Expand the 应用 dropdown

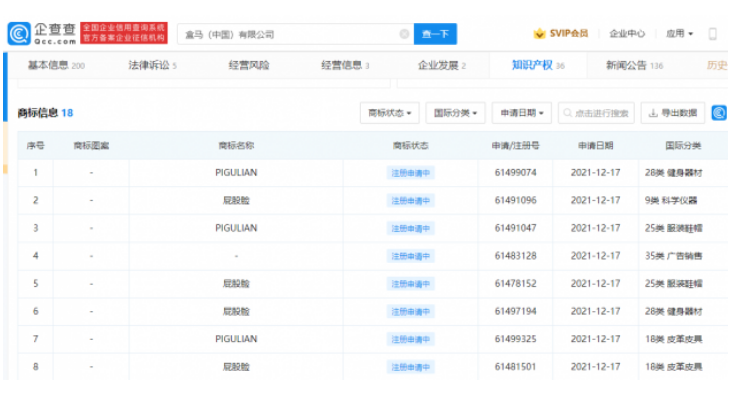point(679,34)
